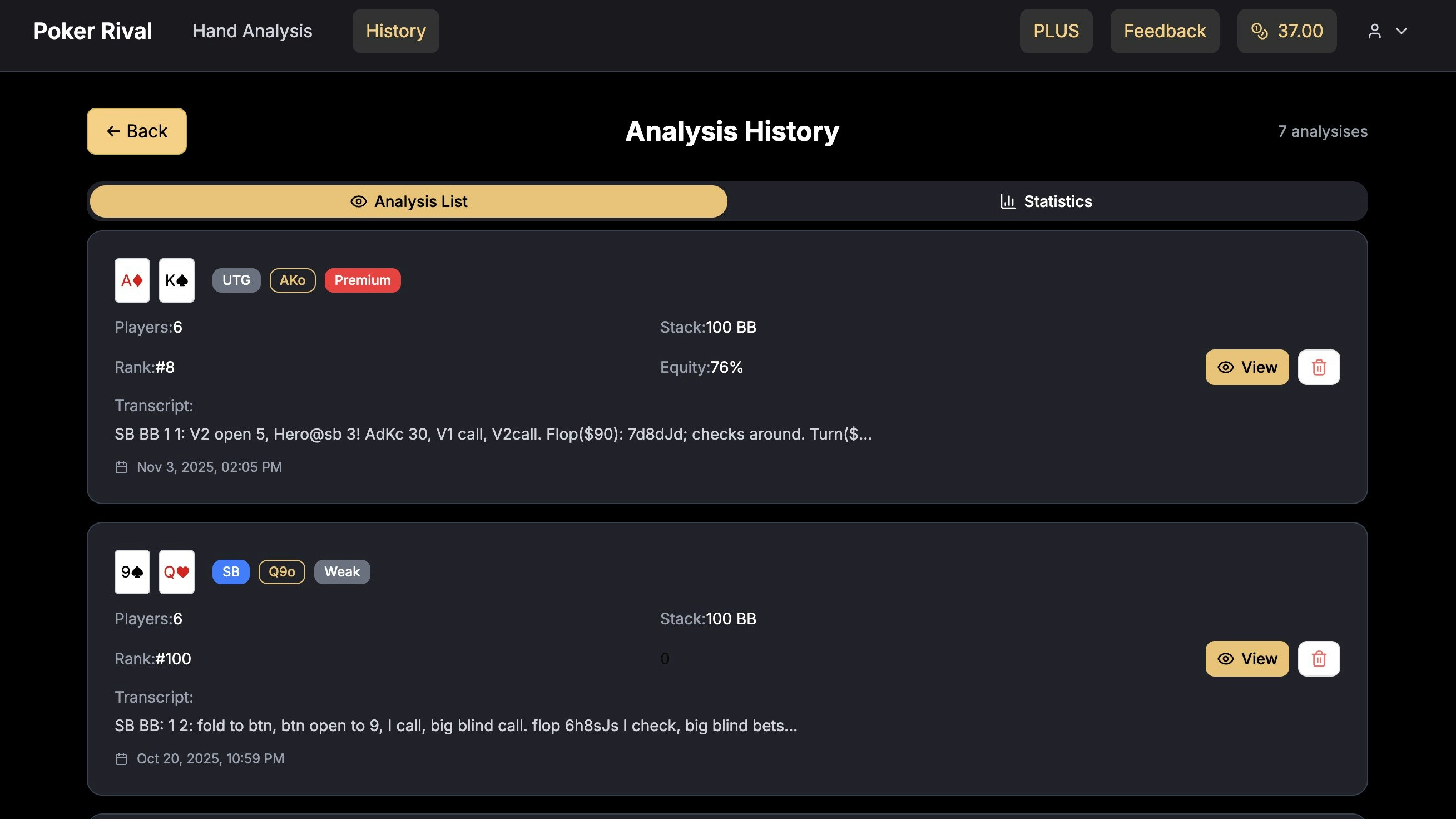Image resolution: width=1456 pixels, height=819 pixels.
Task: Open the PLUS upgrade page
Action: click(1056, 31)
